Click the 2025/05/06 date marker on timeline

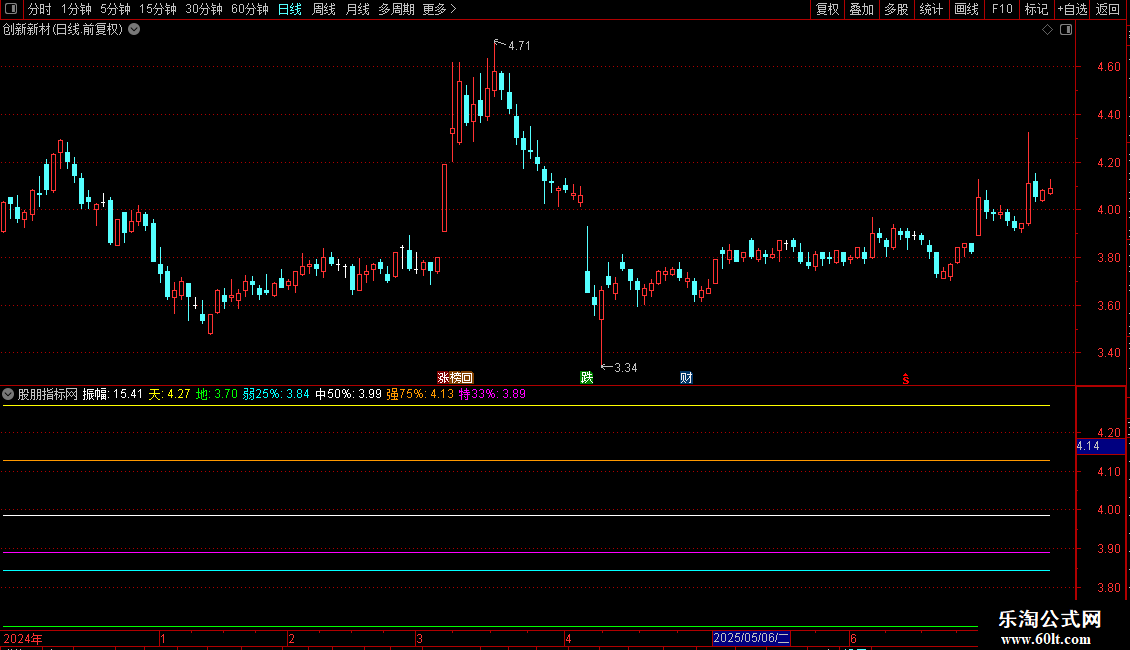(x=752, y=638)
